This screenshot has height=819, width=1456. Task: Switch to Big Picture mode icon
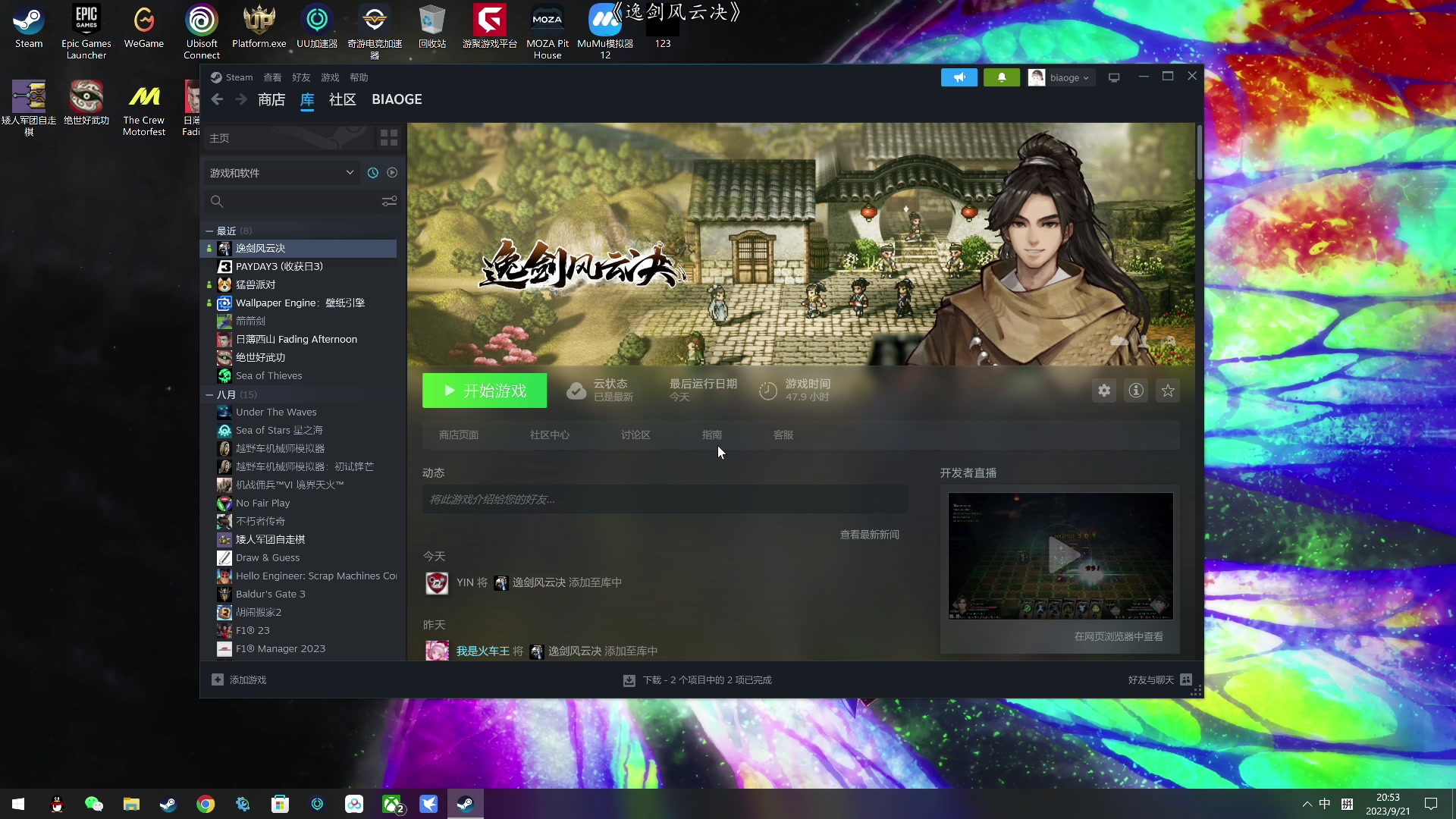[1114, 77]
